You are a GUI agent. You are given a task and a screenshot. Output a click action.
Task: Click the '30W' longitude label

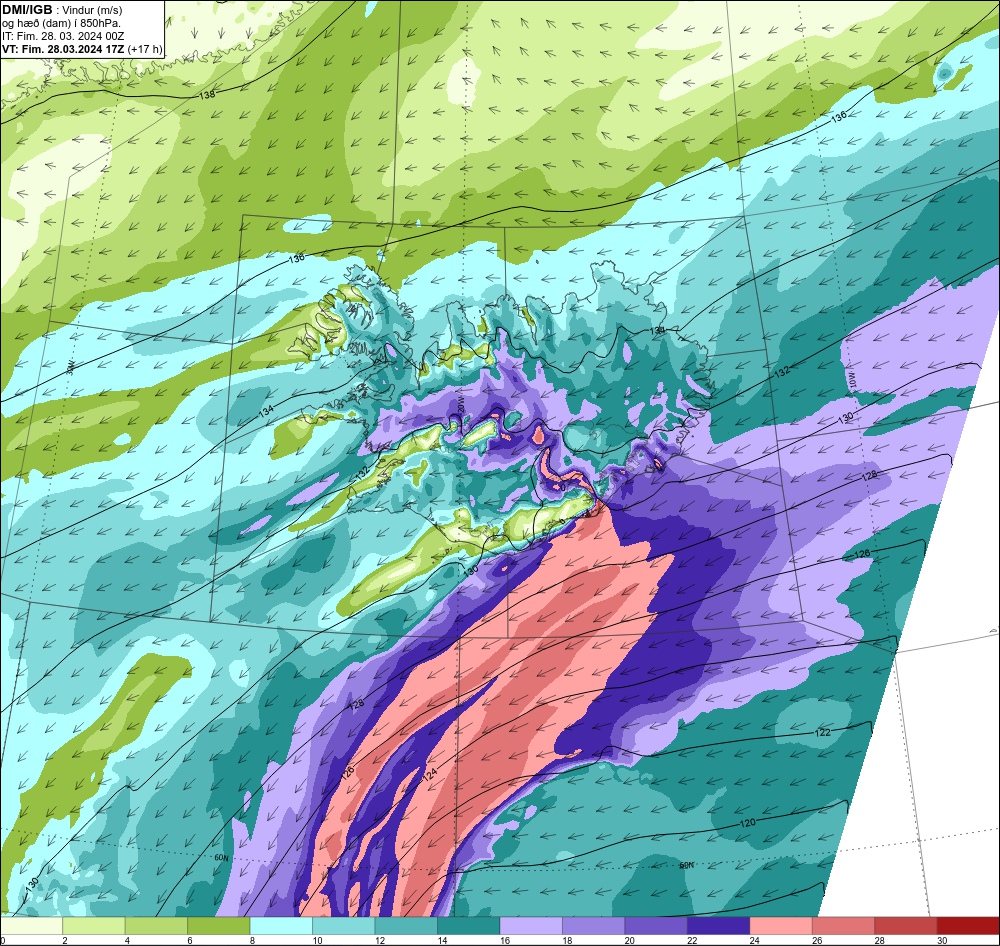click(70, 367)
